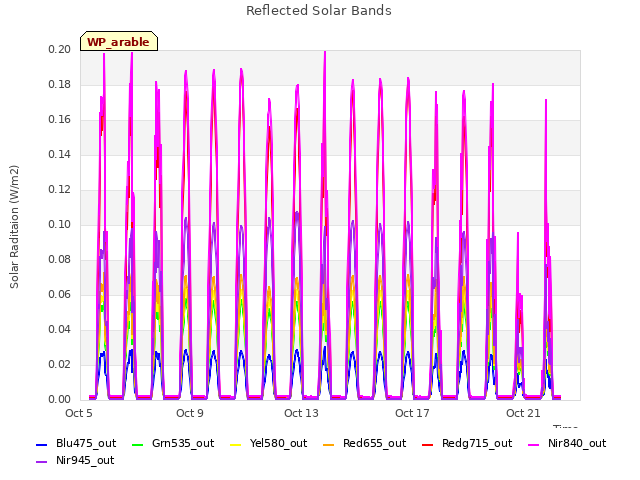Click the red Redg715_out legend swatch

pos(428,444)
